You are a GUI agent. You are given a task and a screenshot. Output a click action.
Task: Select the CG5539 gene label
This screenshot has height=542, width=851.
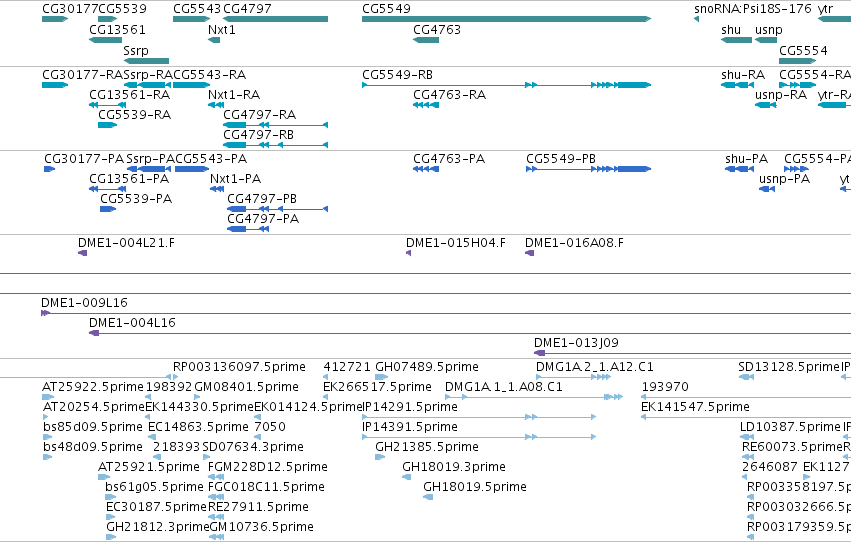[x=123, y=9]
